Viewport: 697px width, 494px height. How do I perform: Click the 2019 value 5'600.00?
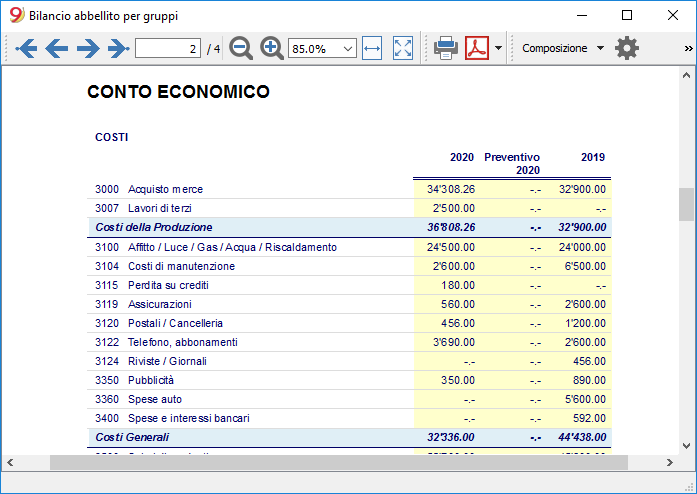pyautogui.click(x=585, y=399)
